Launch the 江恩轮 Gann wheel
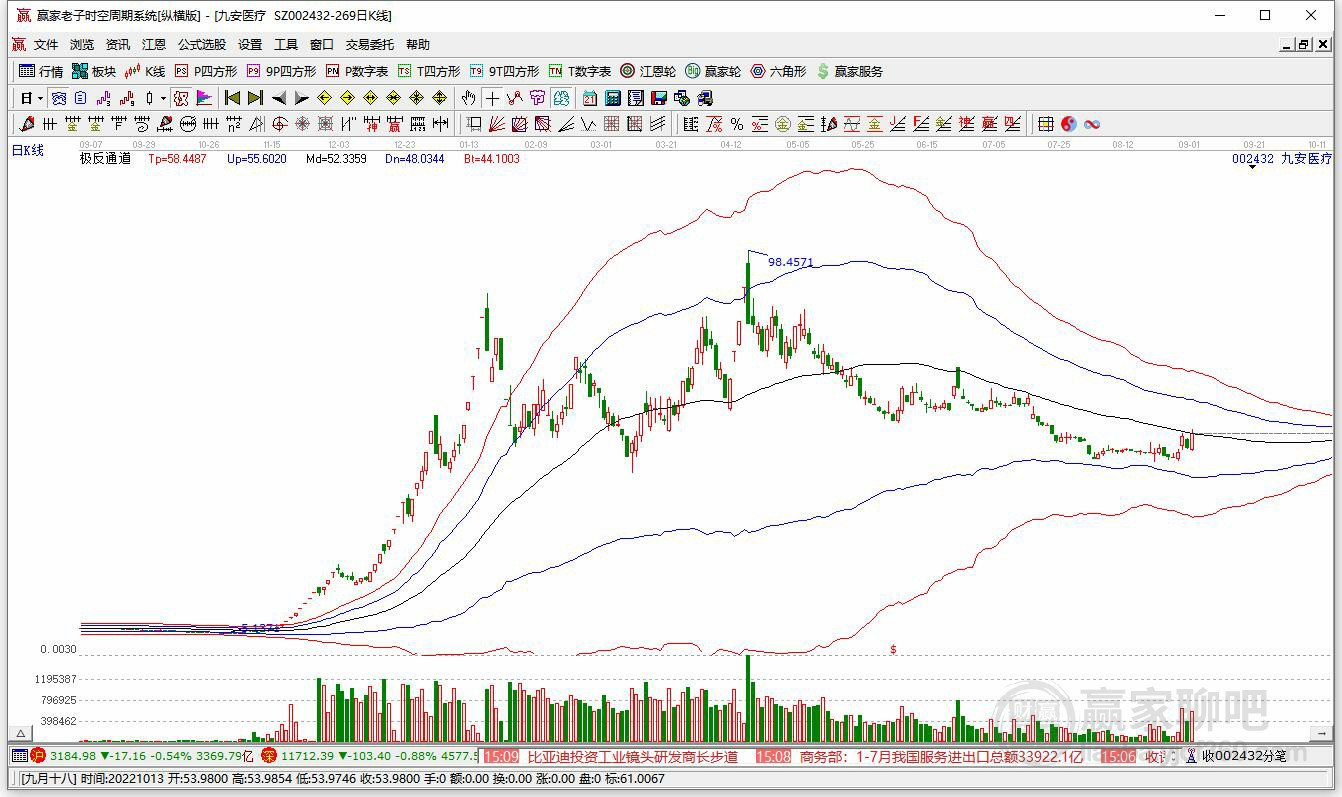 coord(648,71)
